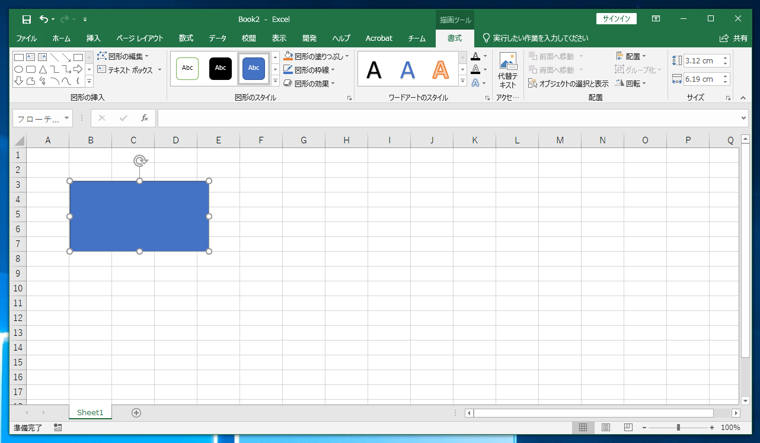Image resolution: width=760 pixels, height=443 pixels.
Task: Open the Acrobat tab
Action: 379,38
